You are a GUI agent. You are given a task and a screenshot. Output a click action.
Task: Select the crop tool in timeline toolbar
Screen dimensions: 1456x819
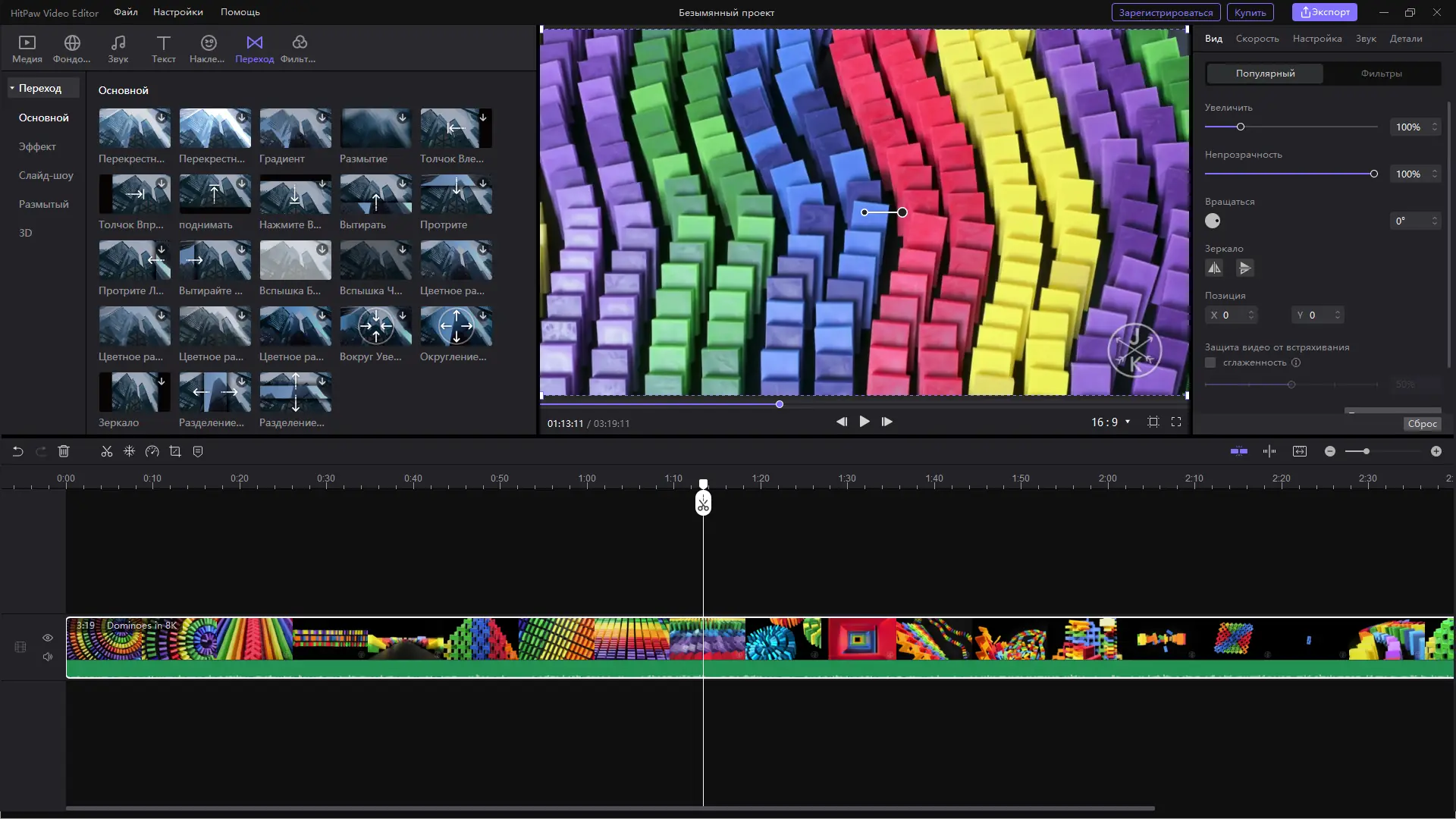[175, 451]
